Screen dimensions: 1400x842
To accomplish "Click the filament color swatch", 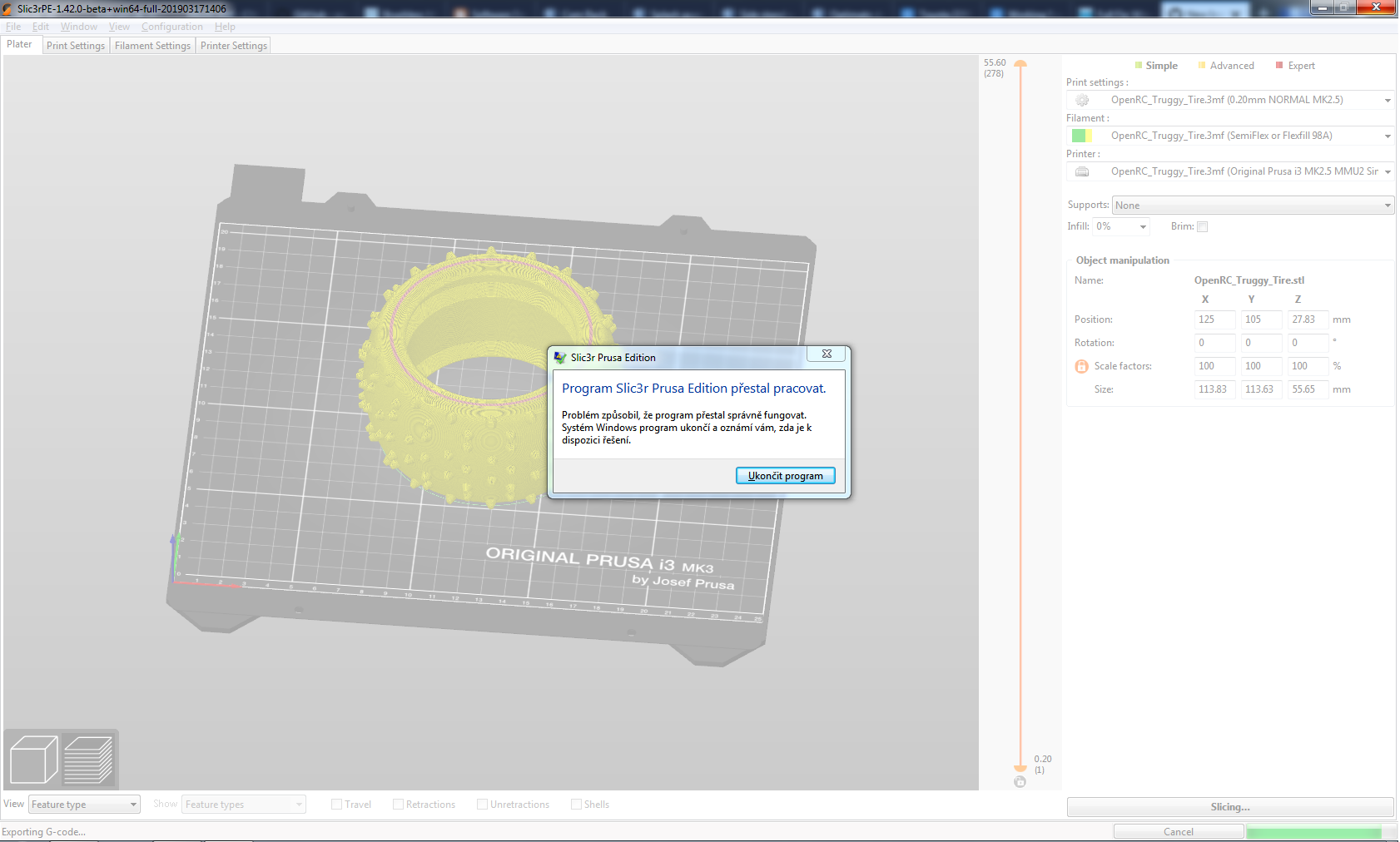I will point(1082,135).
